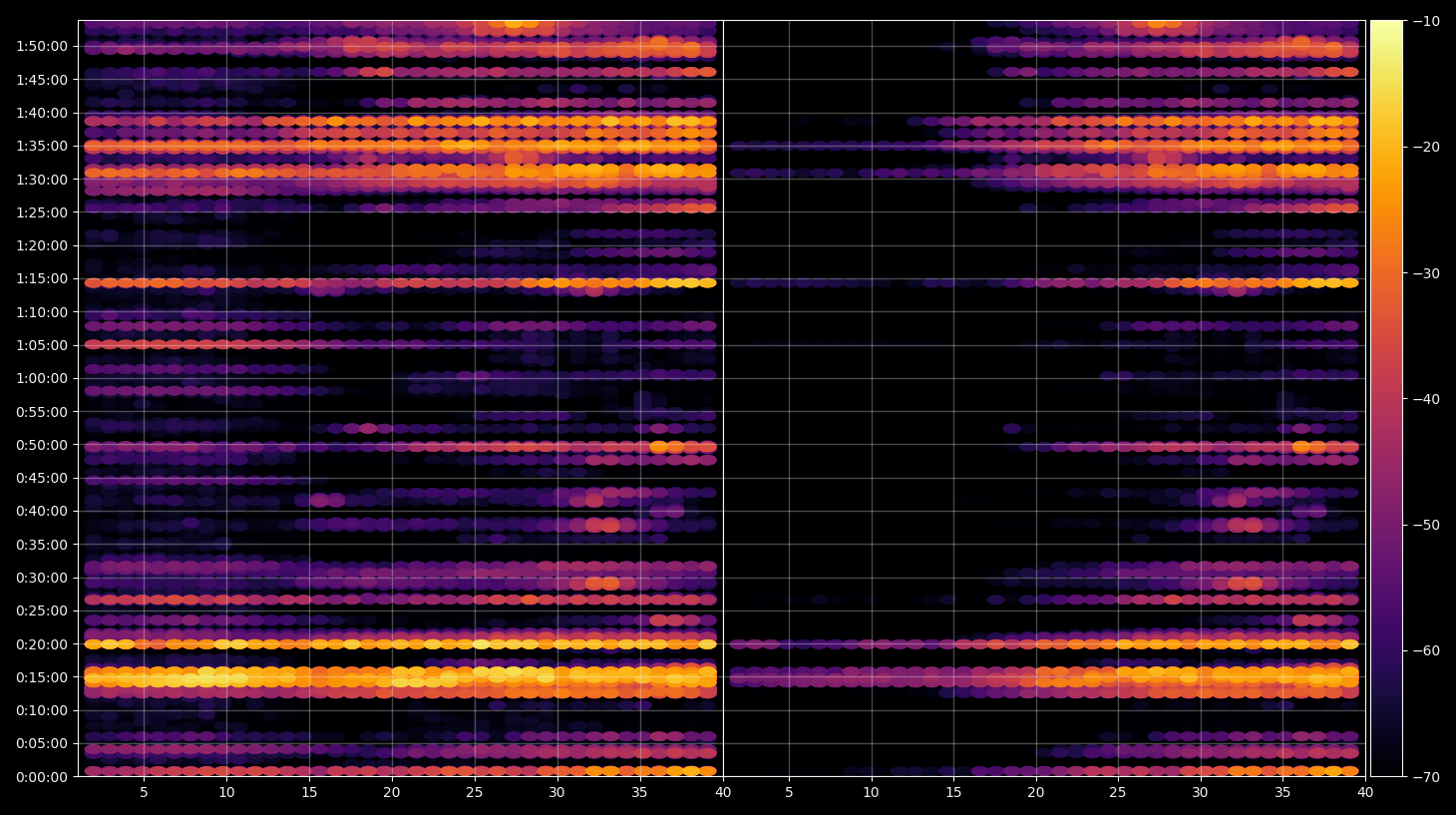
Task: Click the −10 colorbar tick label
Action: [1426, 21]
